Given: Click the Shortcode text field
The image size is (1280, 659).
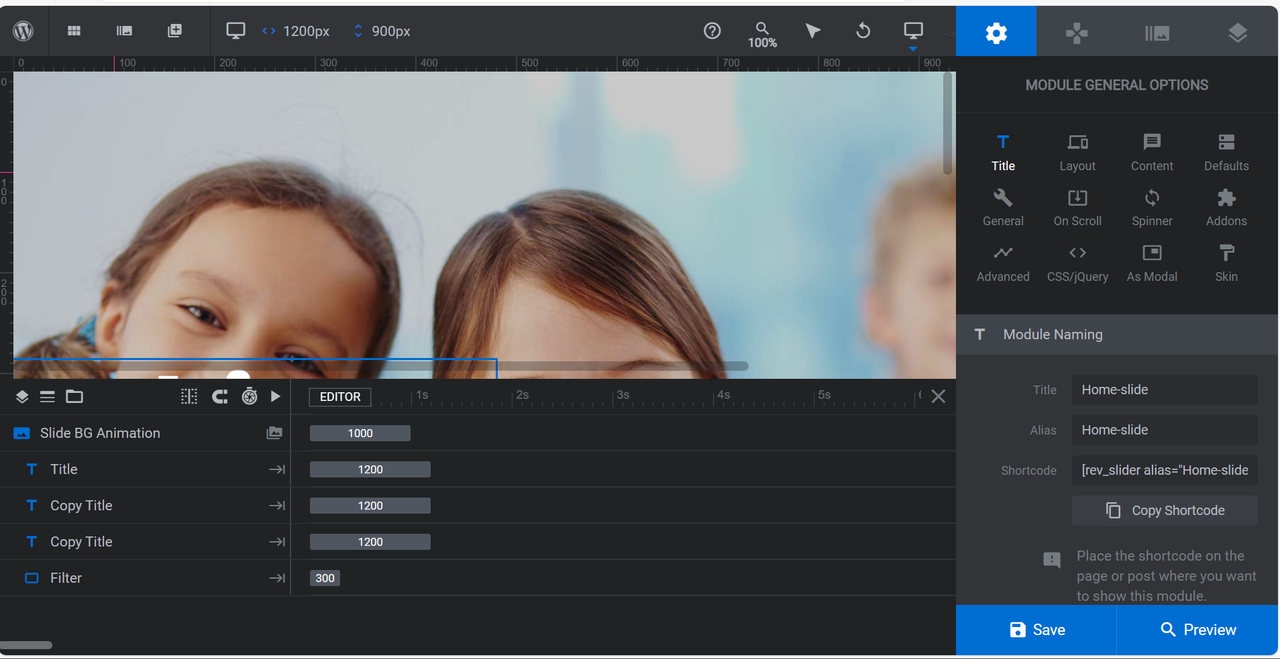Looking at the screenshot, I should (x=1164, y=470).
